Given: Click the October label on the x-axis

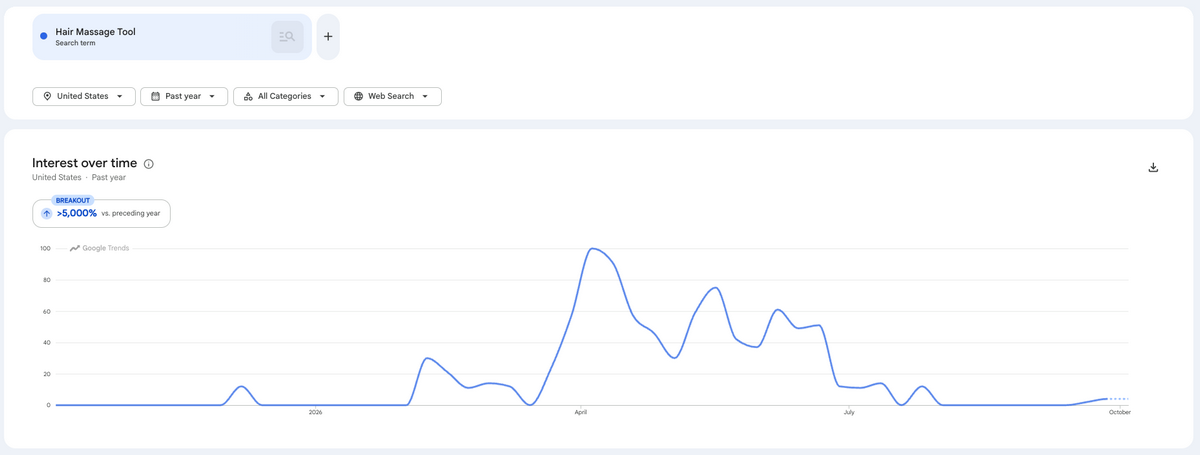Looking at the screenshot, I should point(1120,412).
